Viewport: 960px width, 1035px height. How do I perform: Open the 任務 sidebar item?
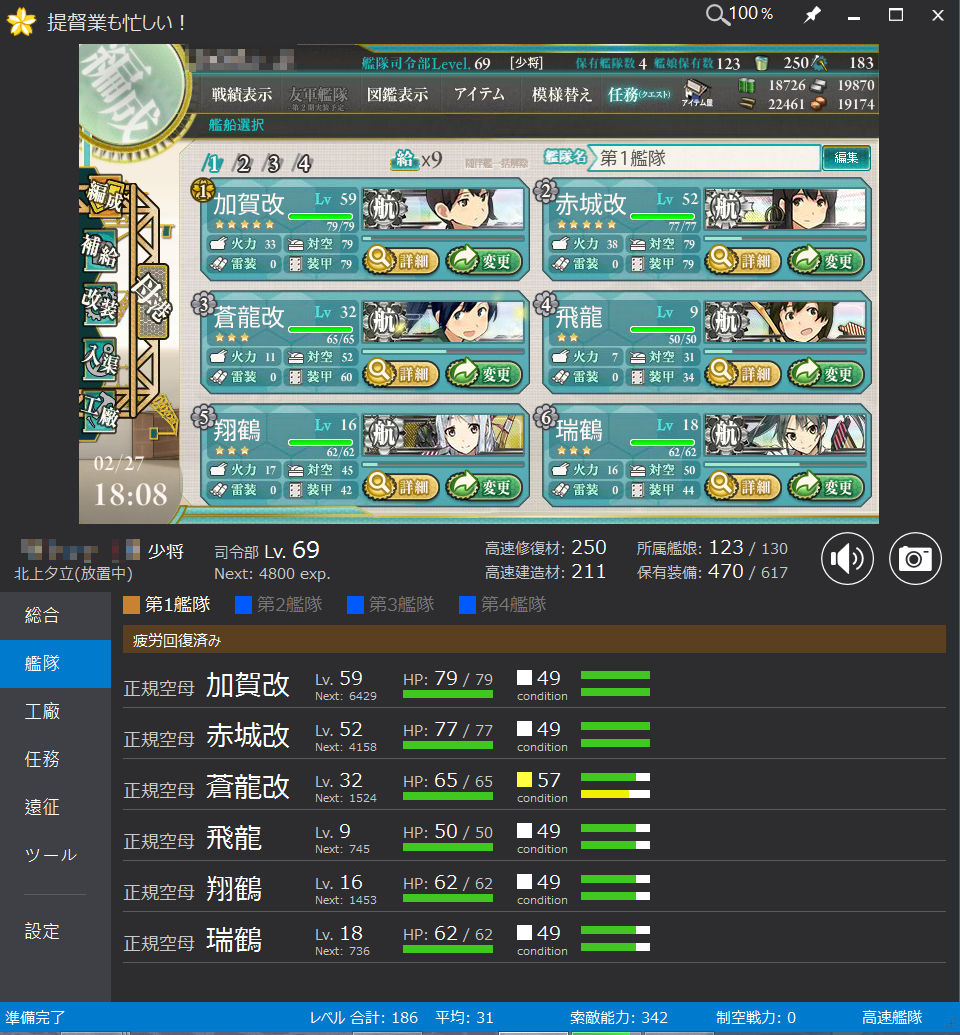[x=55, y=759]
